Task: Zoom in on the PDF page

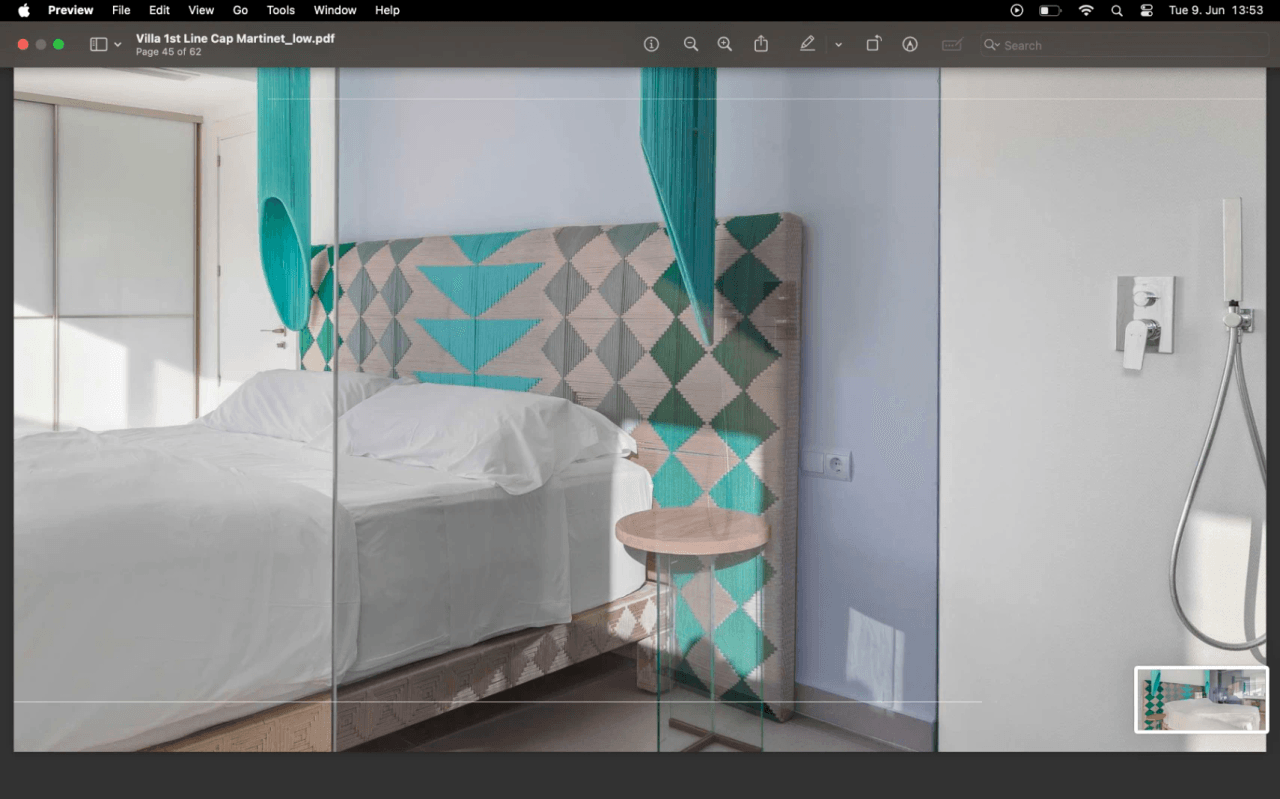Action: click(x=725, y=45)
